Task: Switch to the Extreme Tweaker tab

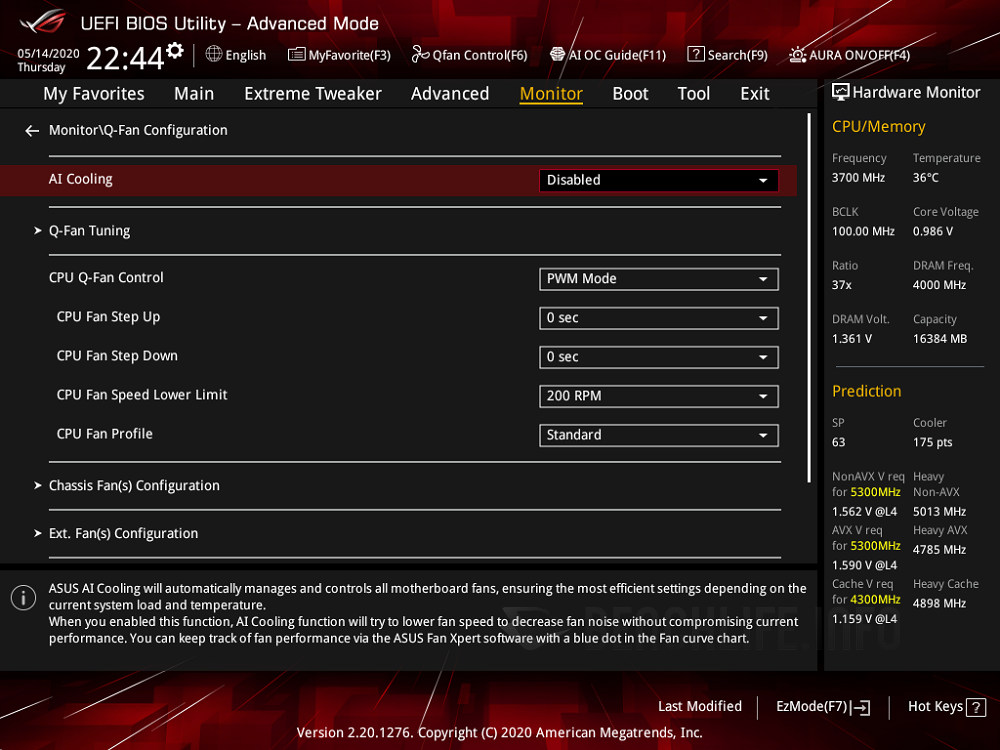Action: 313,93
